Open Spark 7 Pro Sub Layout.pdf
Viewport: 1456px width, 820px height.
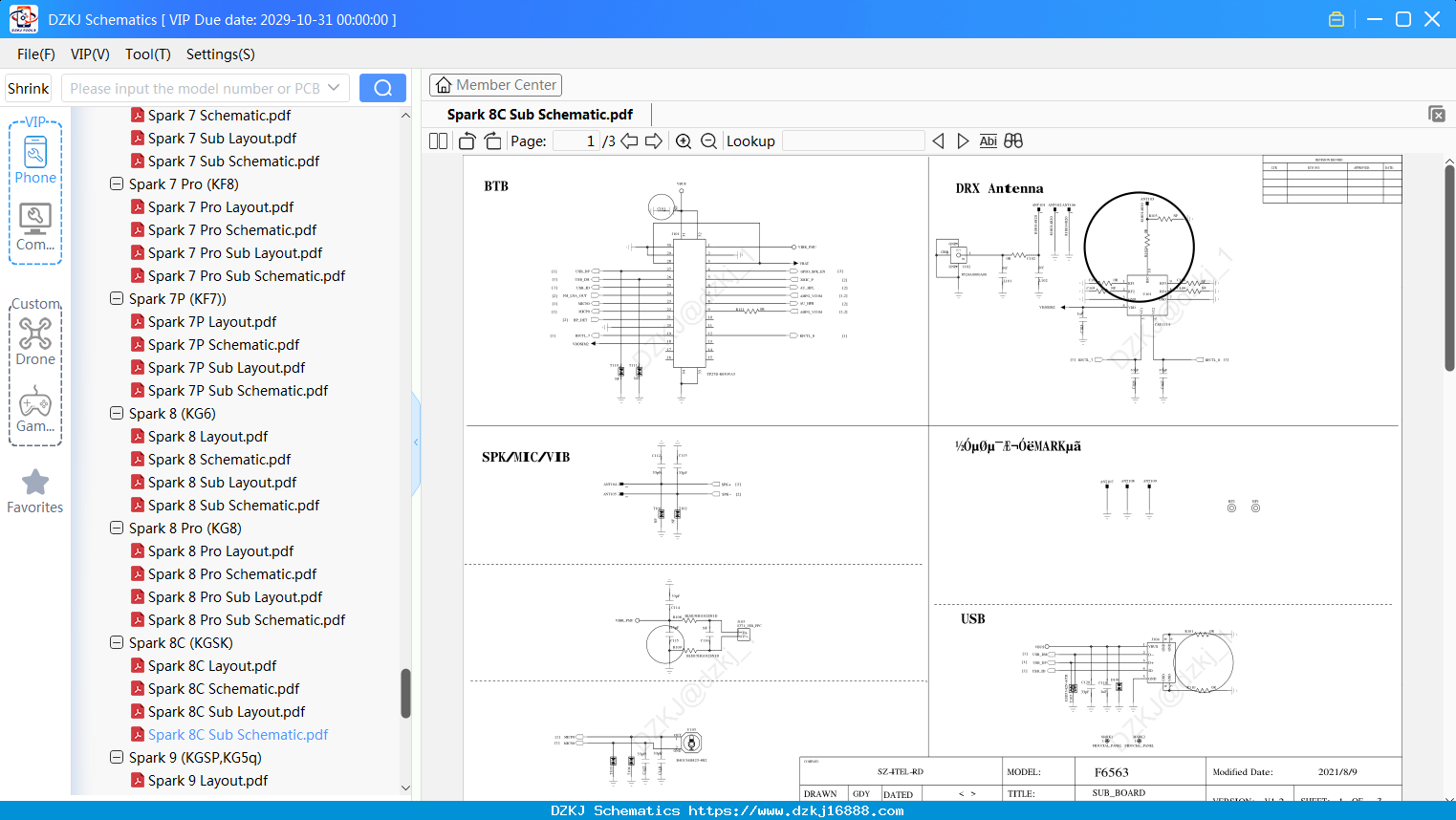point(235,252)
